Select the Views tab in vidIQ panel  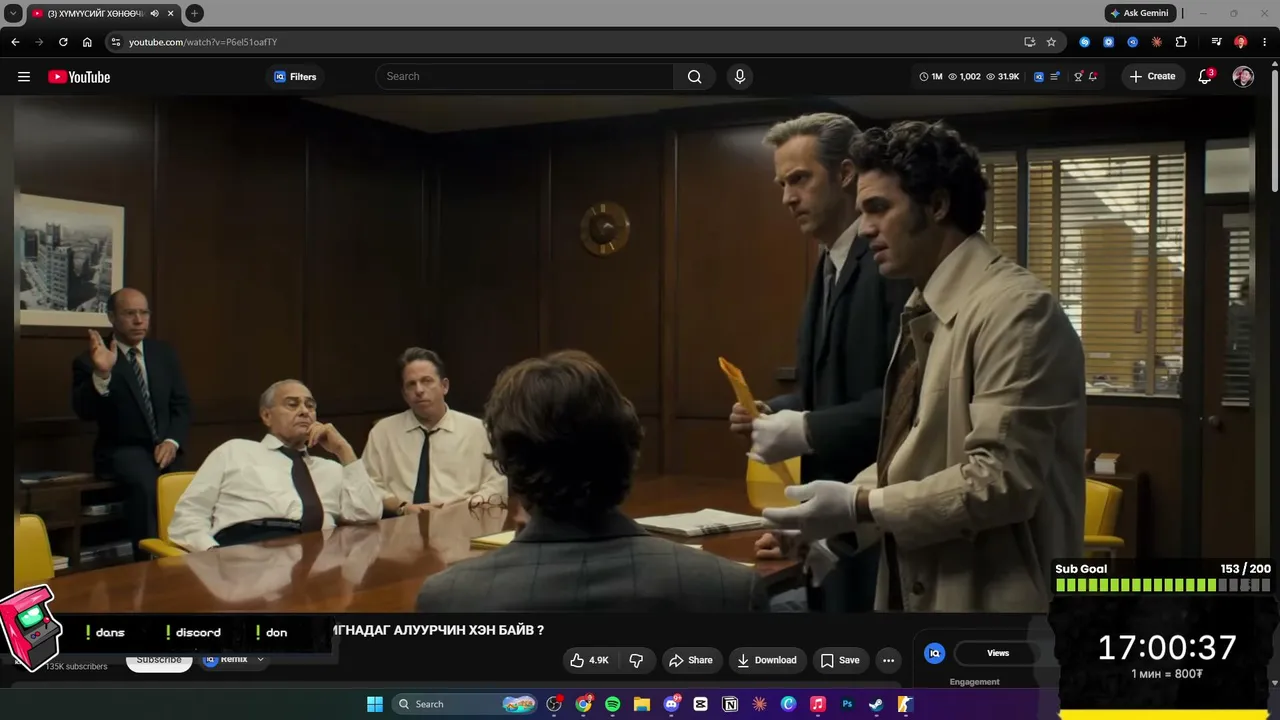[998, 653]
